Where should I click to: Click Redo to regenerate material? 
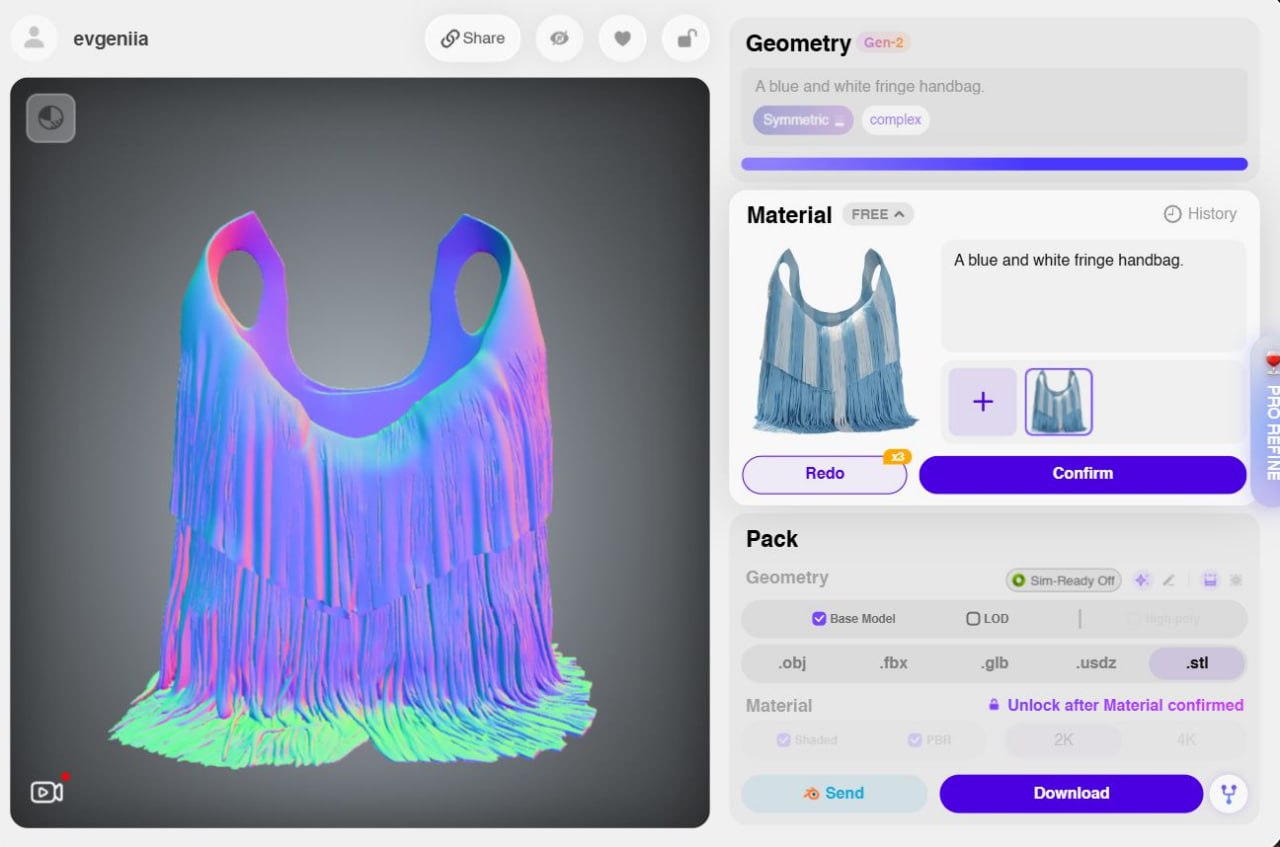tap(824, 474)
